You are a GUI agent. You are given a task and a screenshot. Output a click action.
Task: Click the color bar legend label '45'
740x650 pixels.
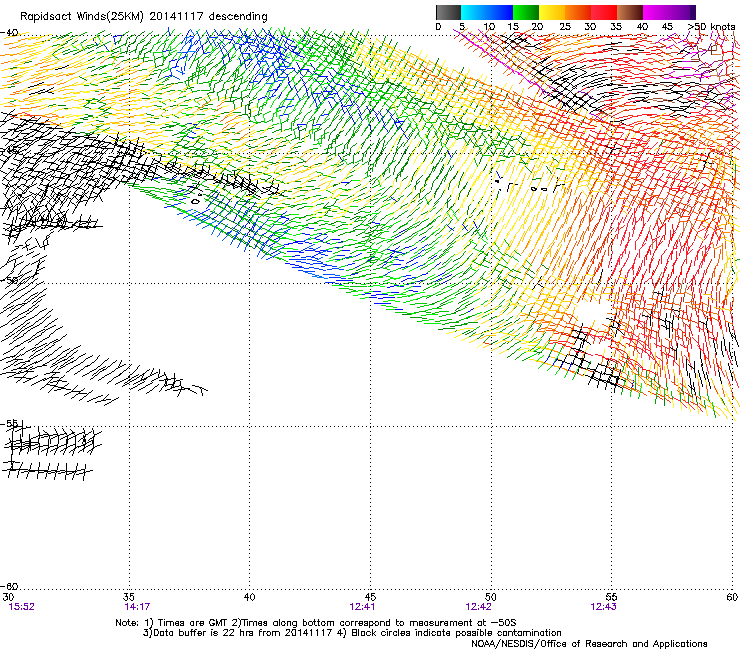[x=667, y=27]
